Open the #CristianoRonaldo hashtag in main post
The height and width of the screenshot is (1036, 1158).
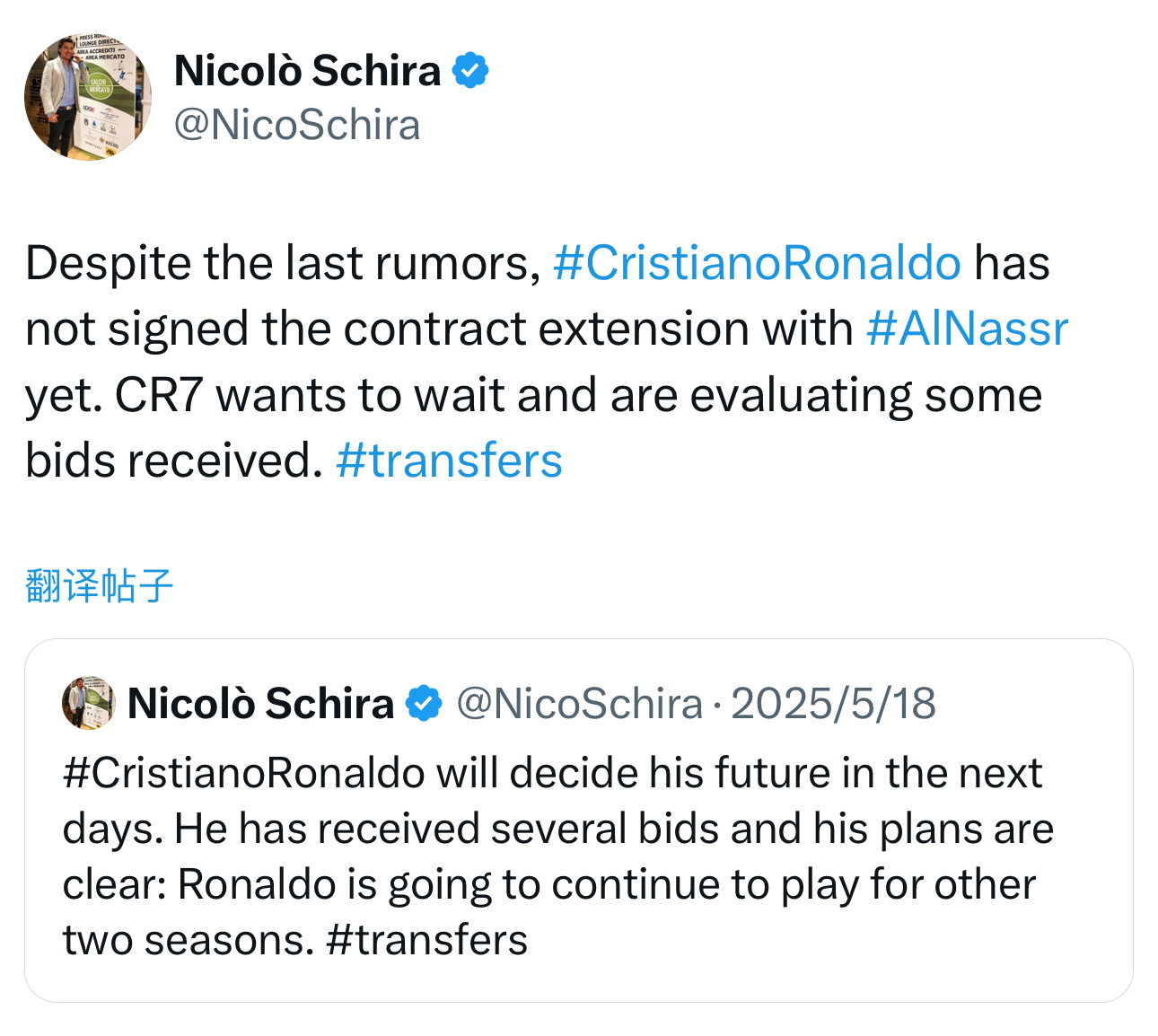pos(757,263)
